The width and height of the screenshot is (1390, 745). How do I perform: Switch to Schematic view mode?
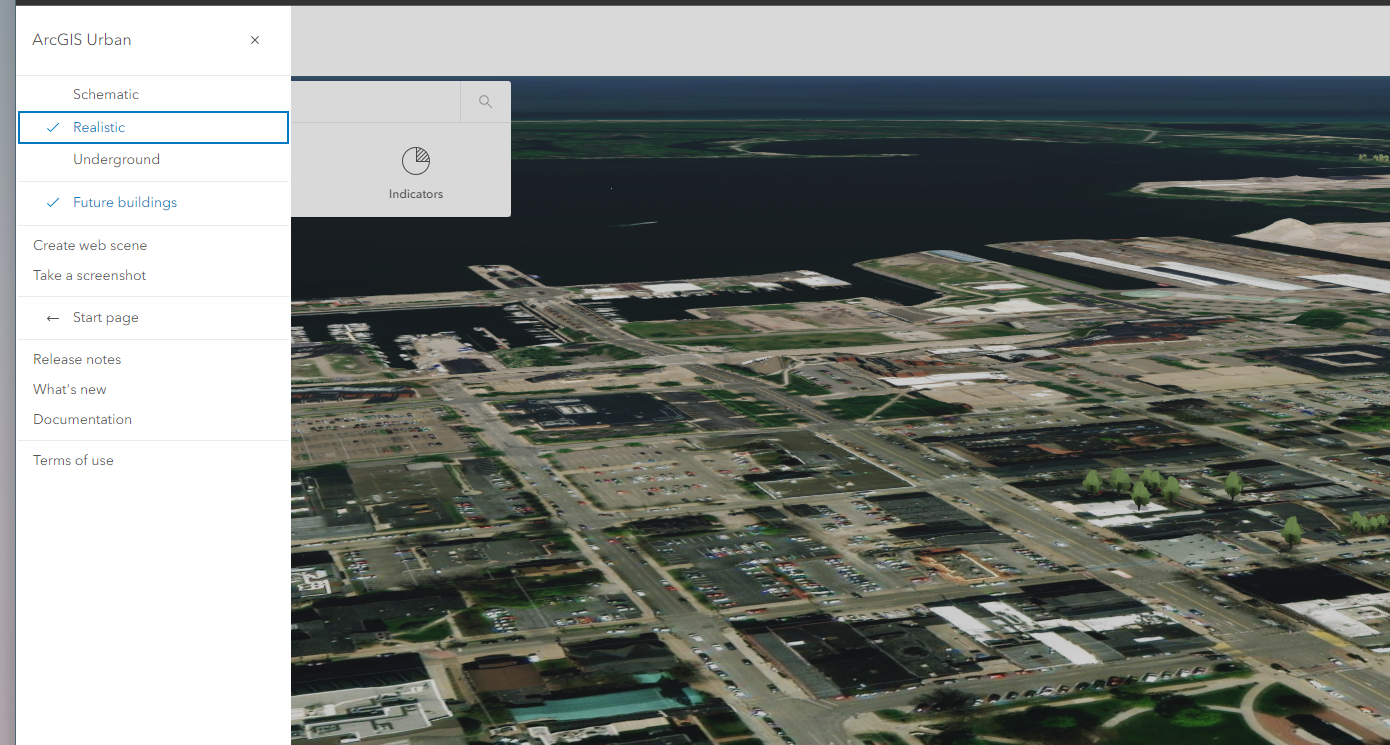tap(105, 93)
